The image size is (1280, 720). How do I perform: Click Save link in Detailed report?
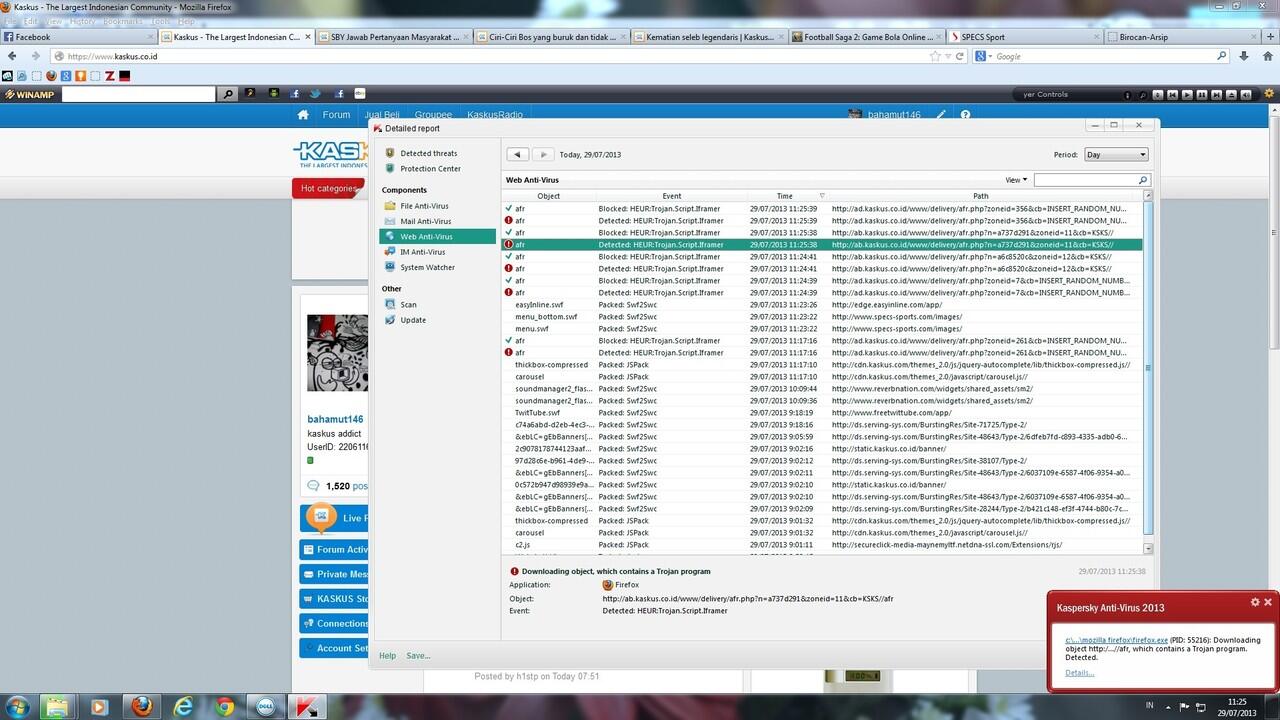click(418, 656)
